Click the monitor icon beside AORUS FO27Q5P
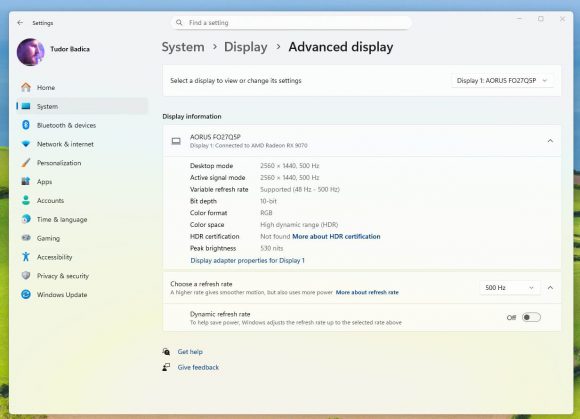The height and width of the screenshot is (419, 580). 176,141
